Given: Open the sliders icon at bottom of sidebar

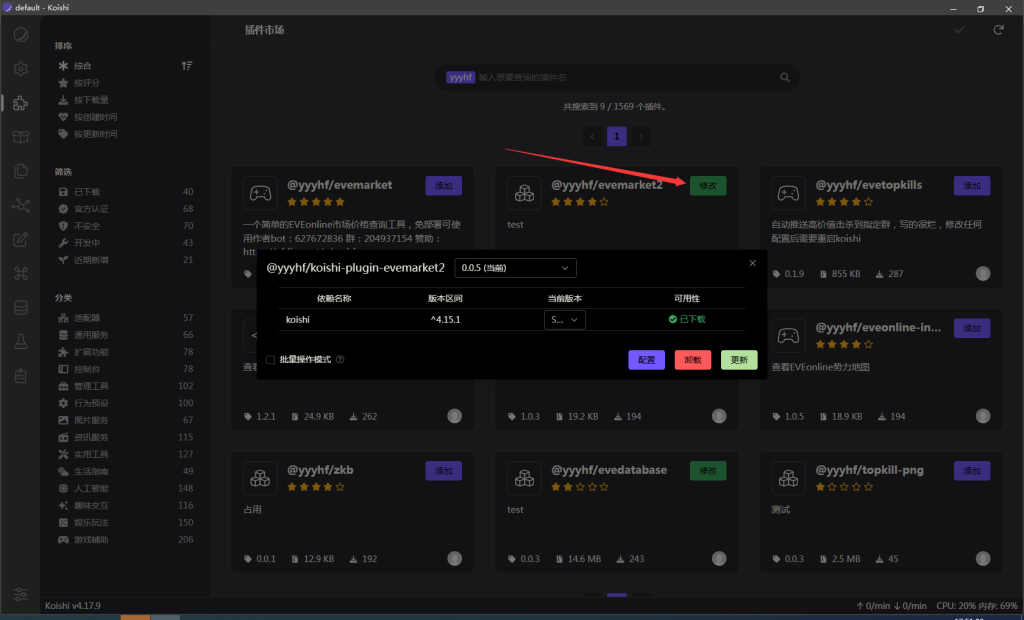Looking at the screenshot, I should (x=20, y=593).
